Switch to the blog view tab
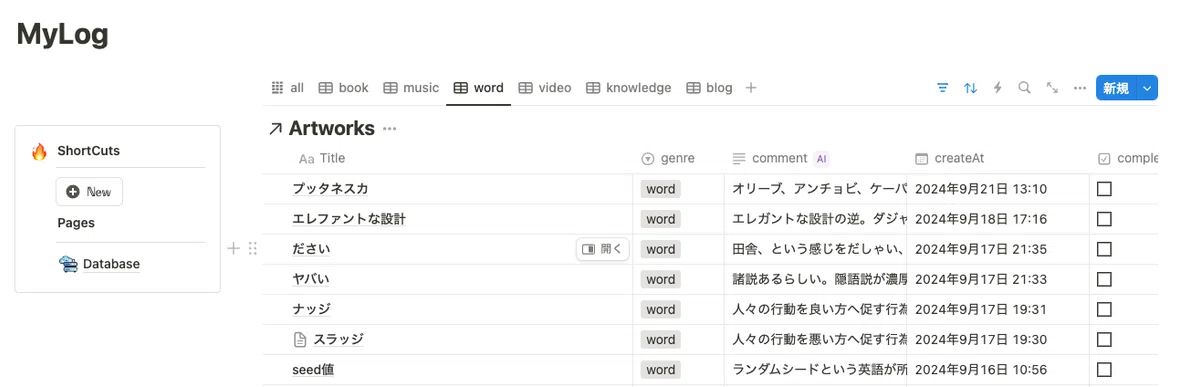The width and height of the screenshot is (1200, 387). point(710,88)
